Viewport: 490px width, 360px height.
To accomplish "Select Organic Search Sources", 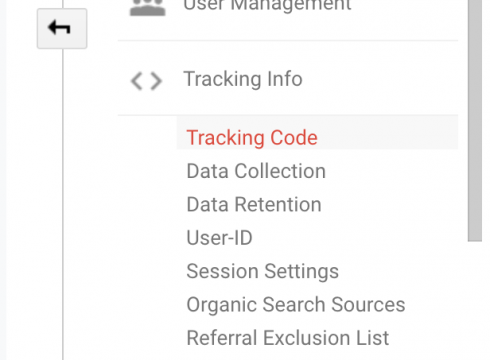I will click(x=296, y=305).
